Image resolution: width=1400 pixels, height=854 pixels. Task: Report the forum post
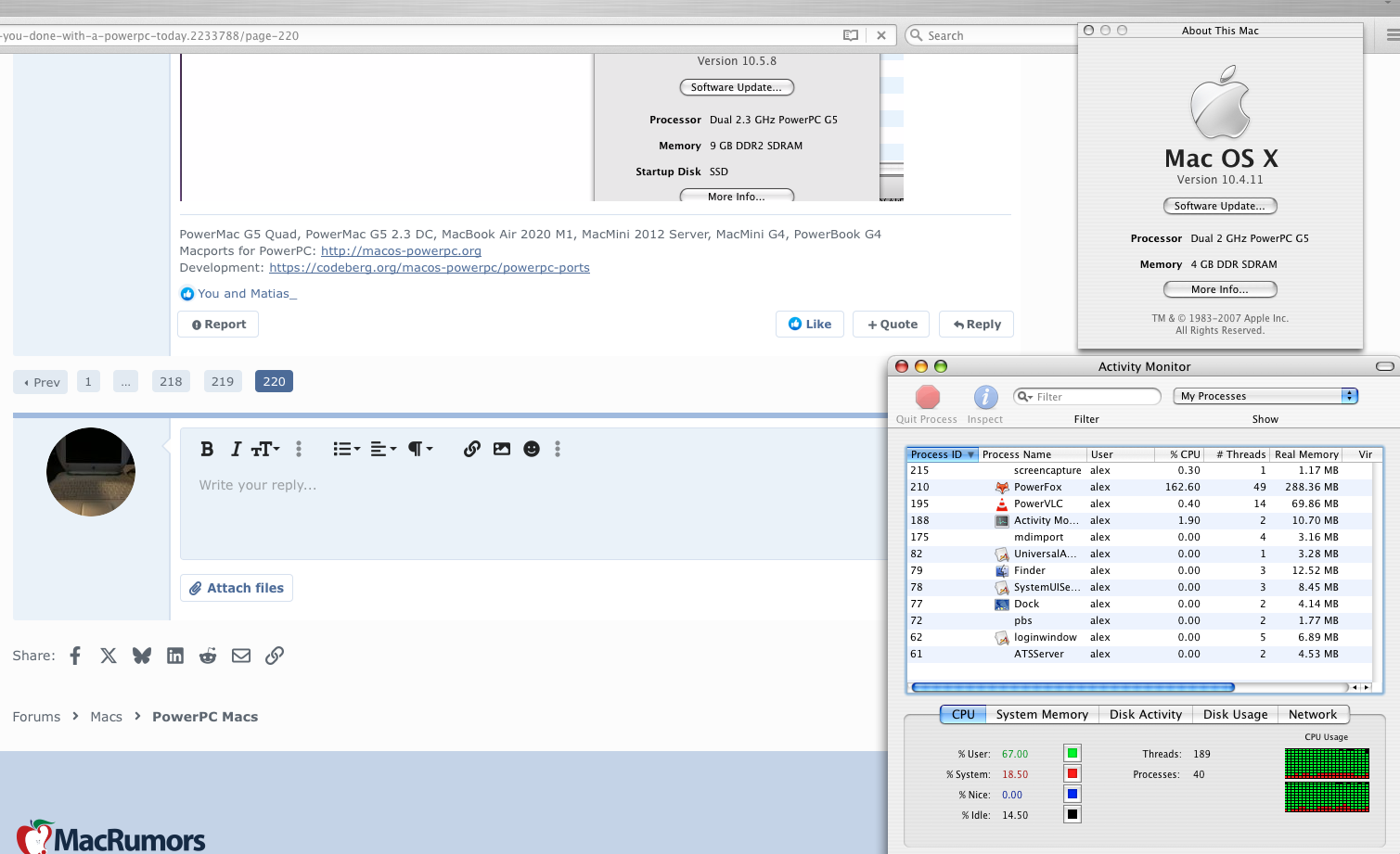pos(218,324)
